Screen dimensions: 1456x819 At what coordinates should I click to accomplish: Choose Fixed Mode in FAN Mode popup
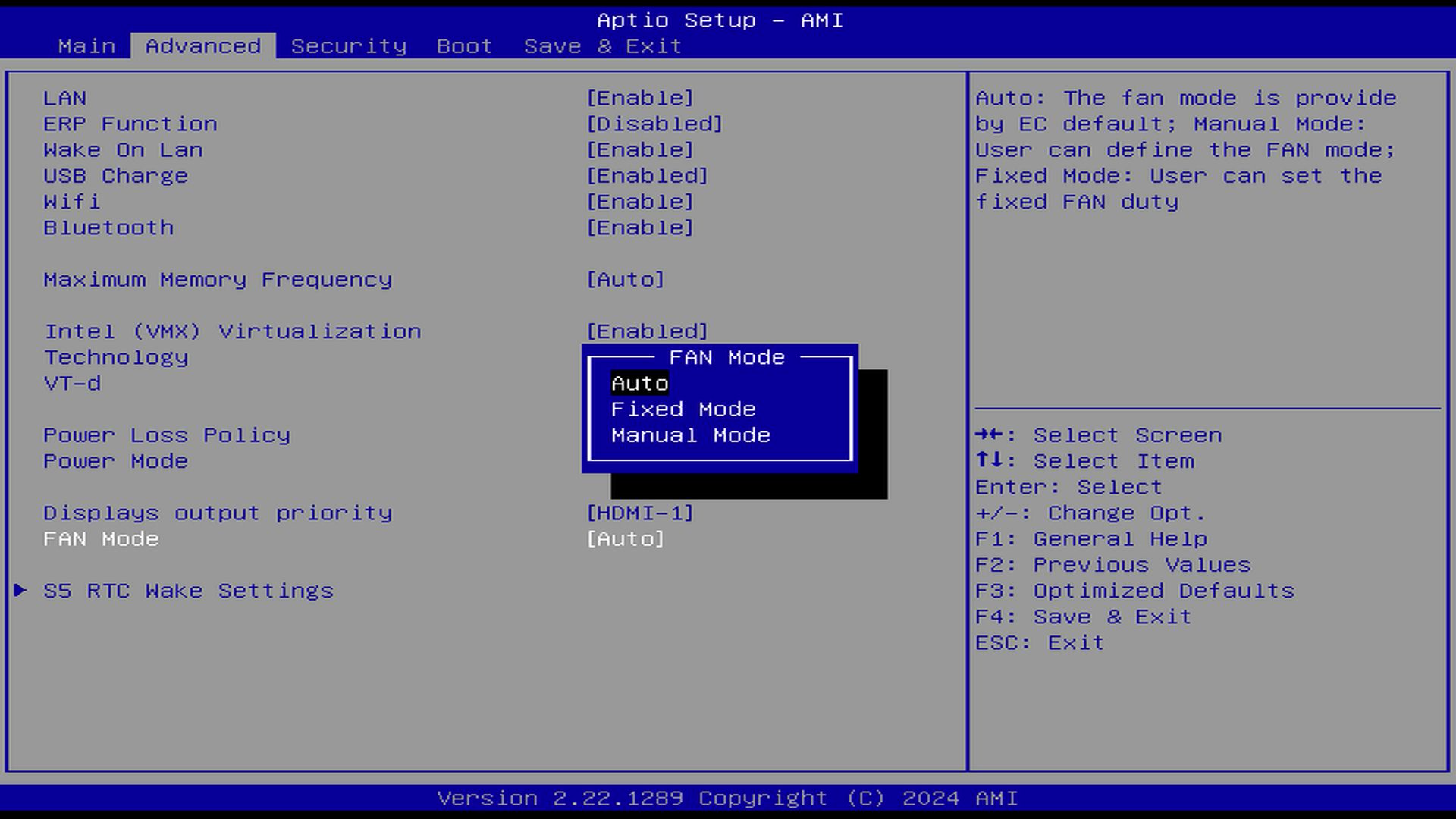tap(682, 409)
